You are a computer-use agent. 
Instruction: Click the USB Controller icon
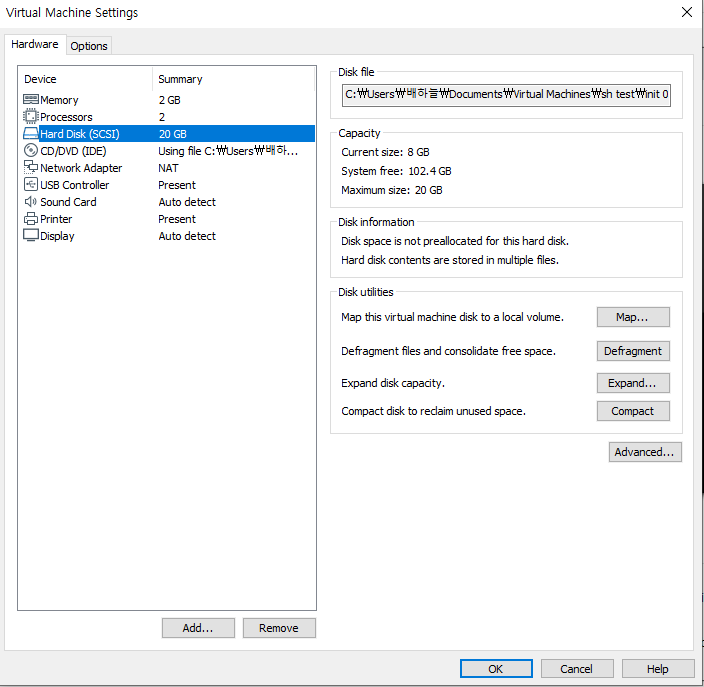pos(31,185)
